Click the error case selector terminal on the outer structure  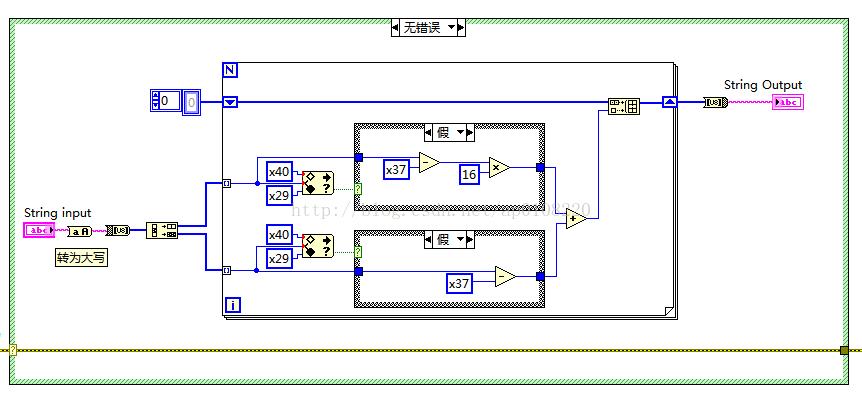tap(13, 350)
